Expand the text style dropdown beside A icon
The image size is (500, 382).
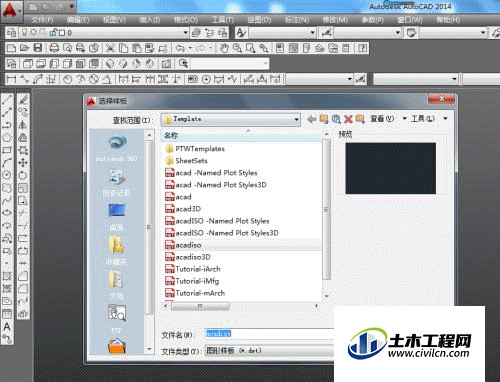point(313,33)
